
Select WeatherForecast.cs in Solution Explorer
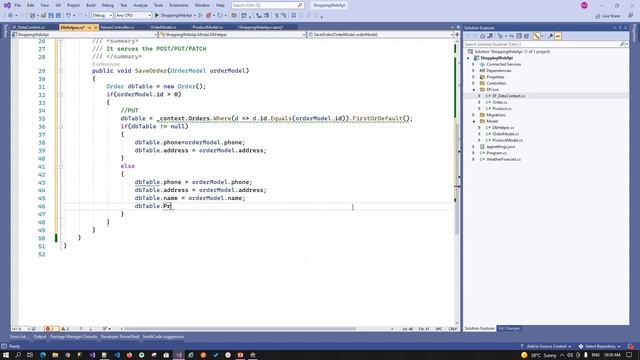[503, 159]
